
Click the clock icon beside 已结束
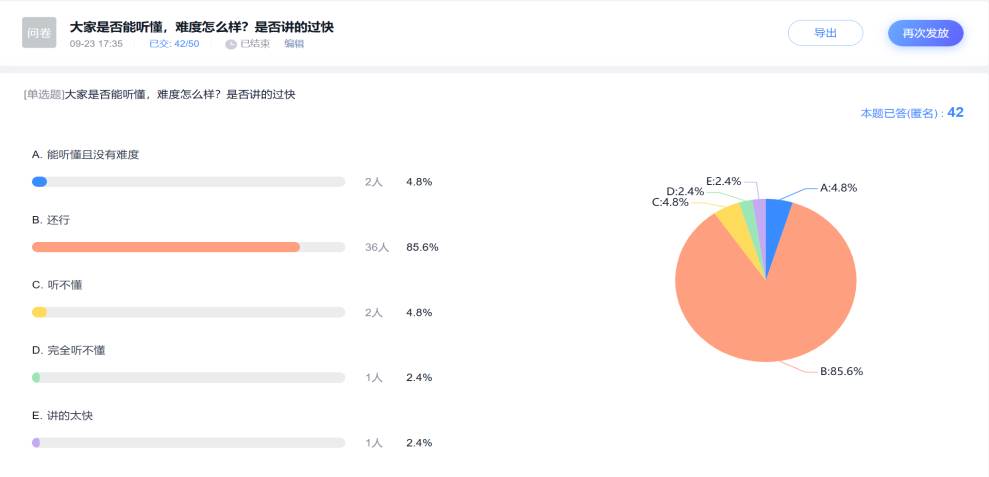click(x=231, y=44)
